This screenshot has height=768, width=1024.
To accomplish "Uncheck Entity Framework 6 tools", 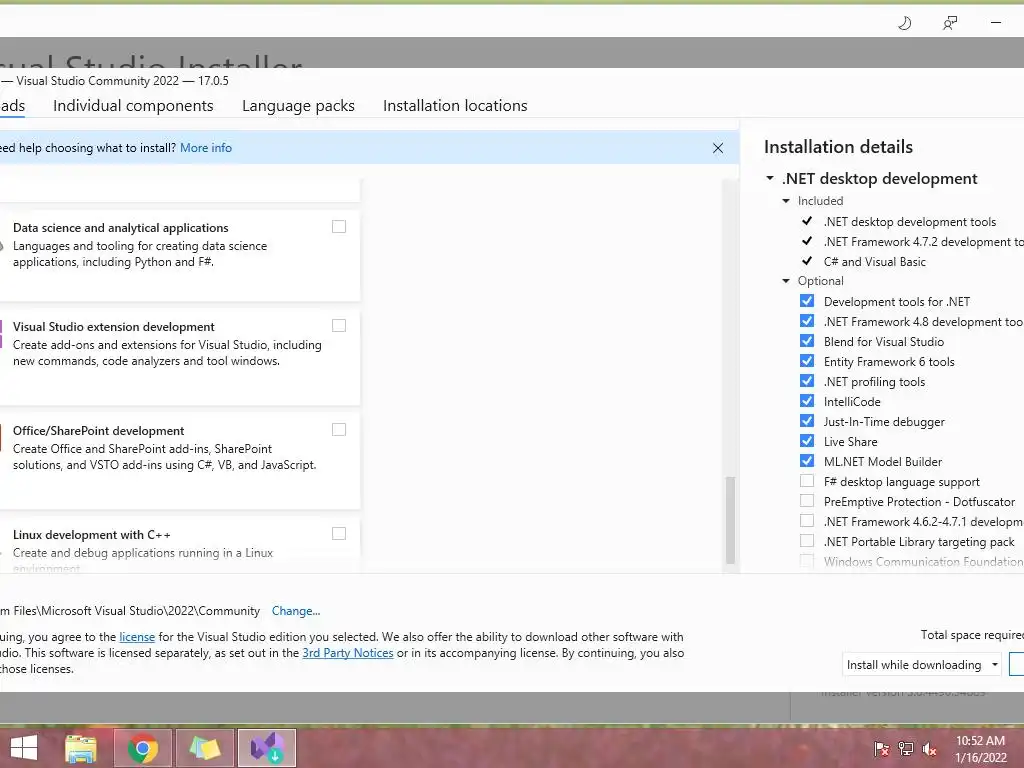I will [x=807, y=360].
